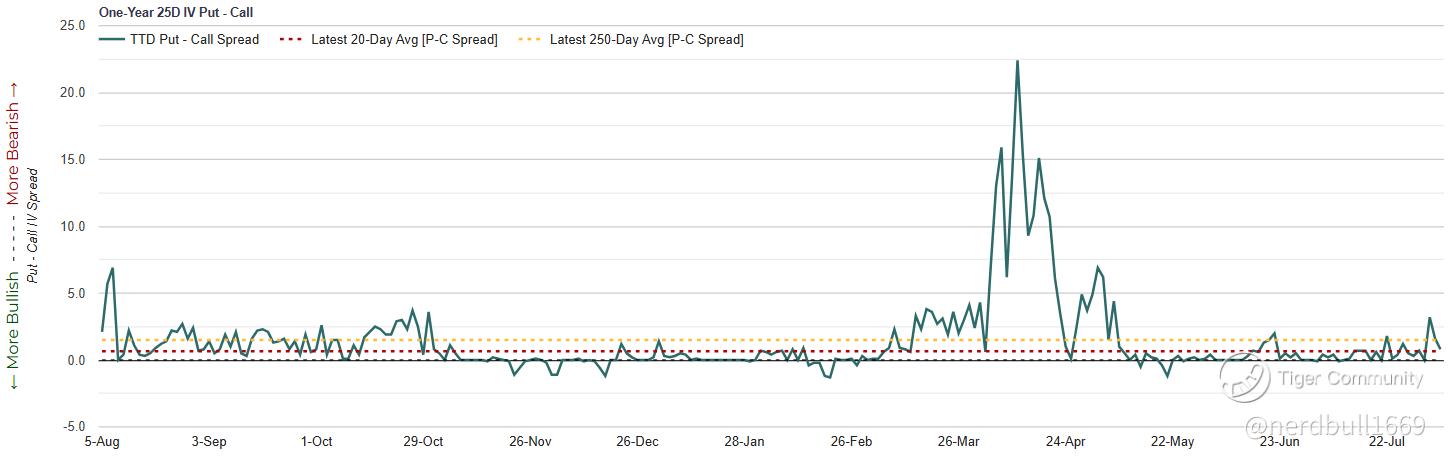The width and height of the screenshot is (1454, 459).
Task: Click the 26-Feb date axis label
Action: (852, 441)
